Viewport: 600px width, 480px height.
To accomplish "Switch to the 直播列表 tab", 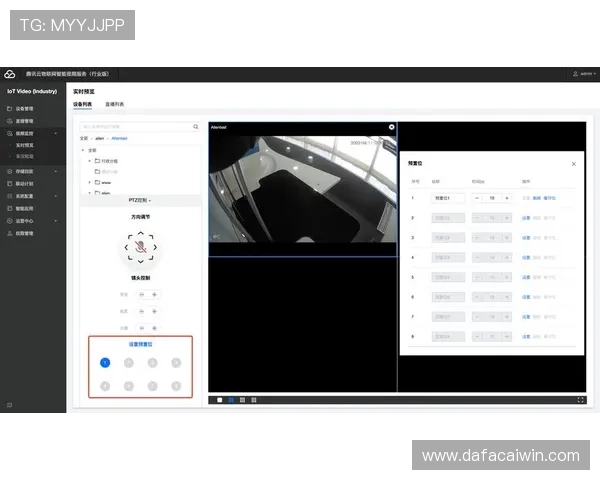I will 114,104.
